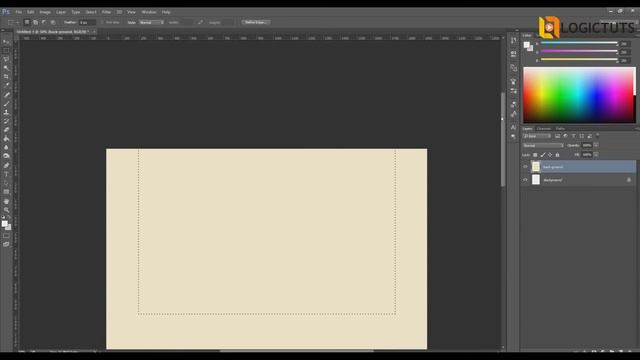Select the Brush tool
The height and width of the screenshot is (360, 640).
pyautogui.click(x=6, y=103)
